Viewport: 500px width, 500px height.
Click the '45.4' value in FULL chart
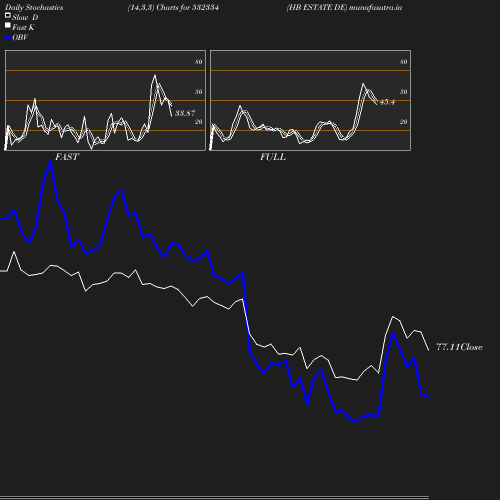point(387,102)
